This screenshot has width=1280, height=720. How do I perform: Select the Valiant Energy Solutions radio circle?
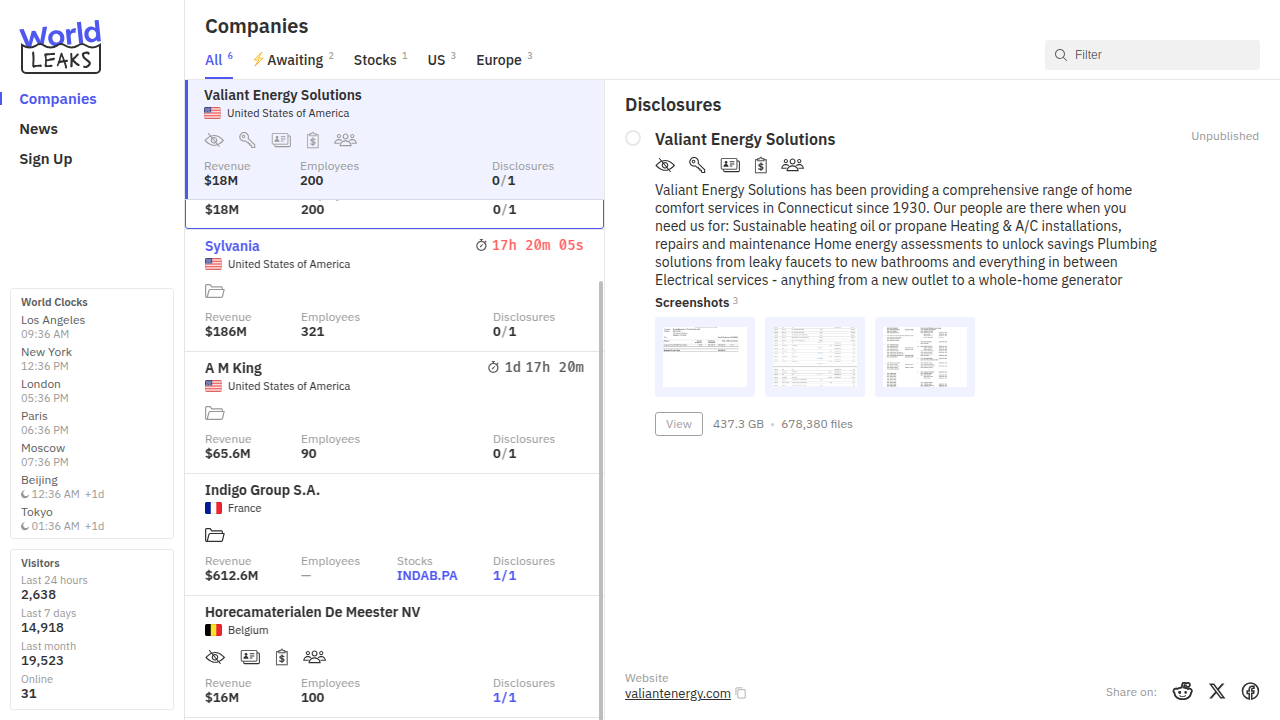(x=633, y=138)
